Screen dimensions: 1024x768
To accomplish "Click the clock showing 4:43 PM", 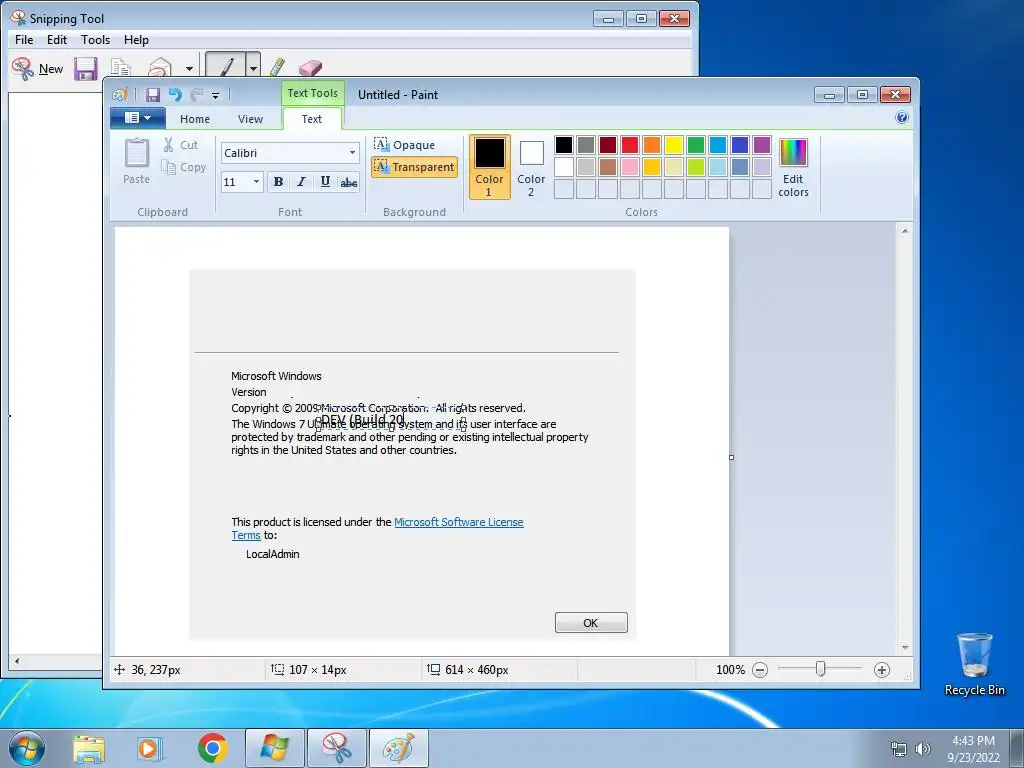I will (x=973, y=741).
